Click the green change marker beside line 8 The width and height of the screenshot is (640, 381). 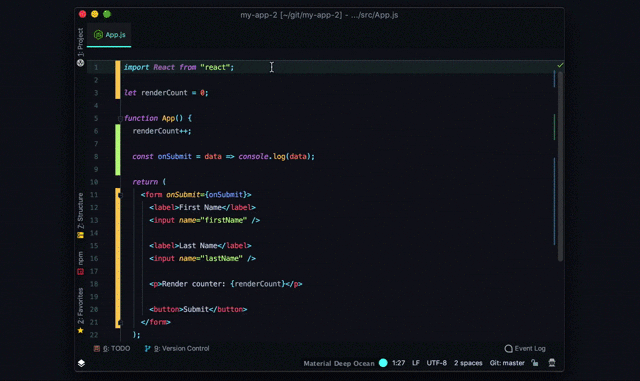(x=118, y=156)
